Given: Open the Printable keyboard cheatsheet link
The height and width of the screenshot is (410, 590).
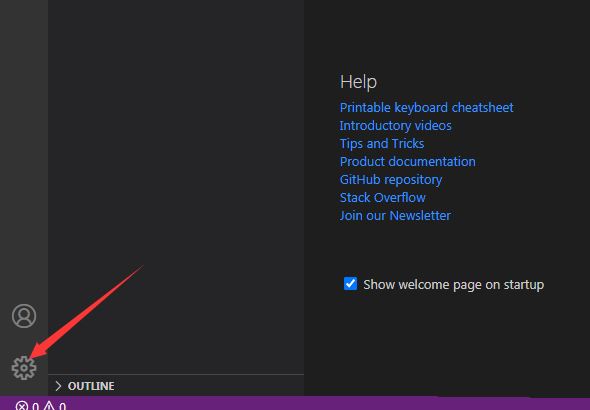Looking at the screenshot, I should (426, 108).
